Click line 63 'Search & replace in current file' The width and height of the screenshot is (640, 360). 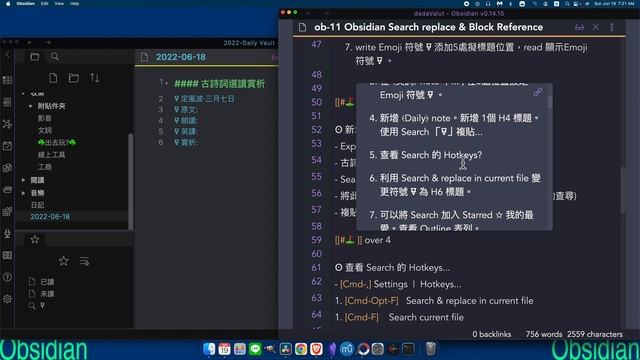coord(469,301)
